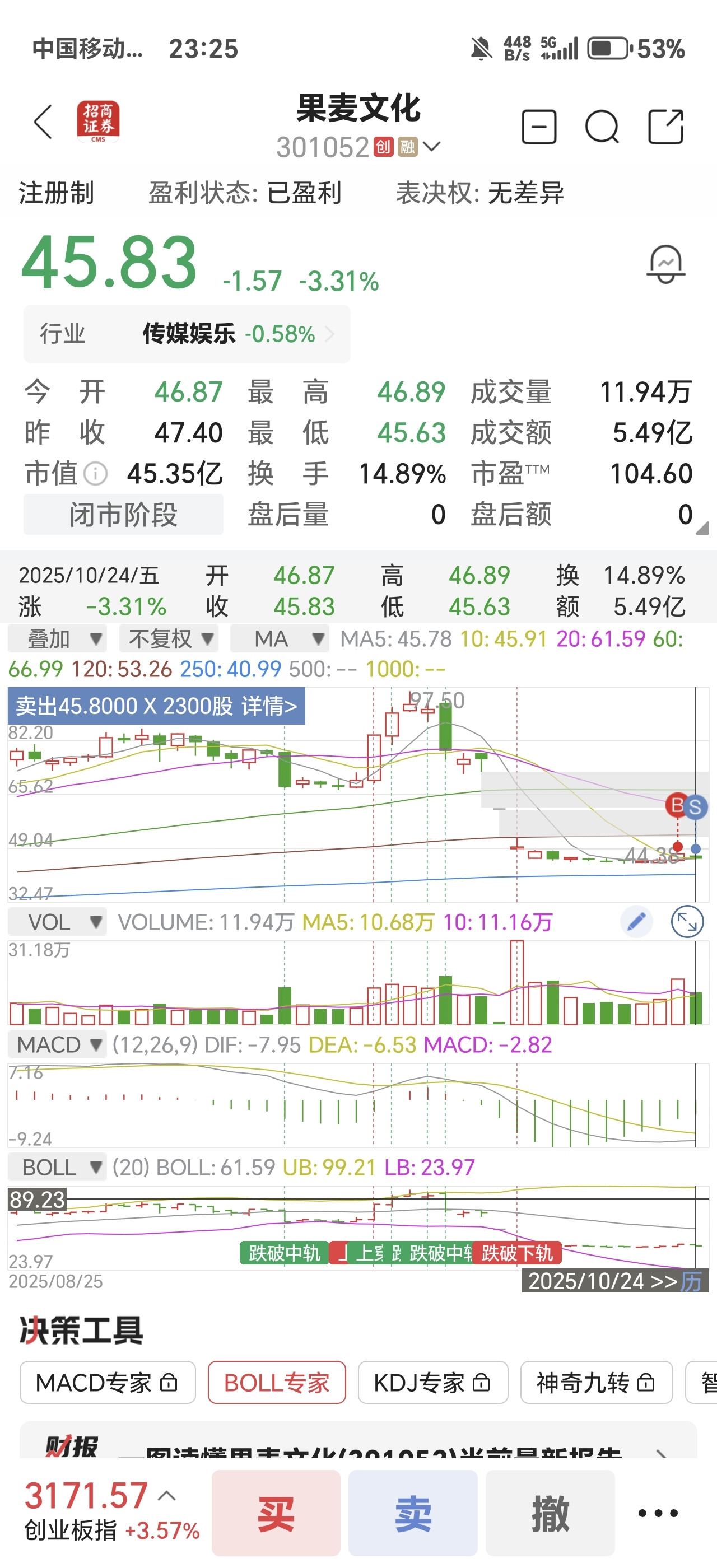Open the MA indicator dropdown
717x1568 pixels.
point(280,638)
